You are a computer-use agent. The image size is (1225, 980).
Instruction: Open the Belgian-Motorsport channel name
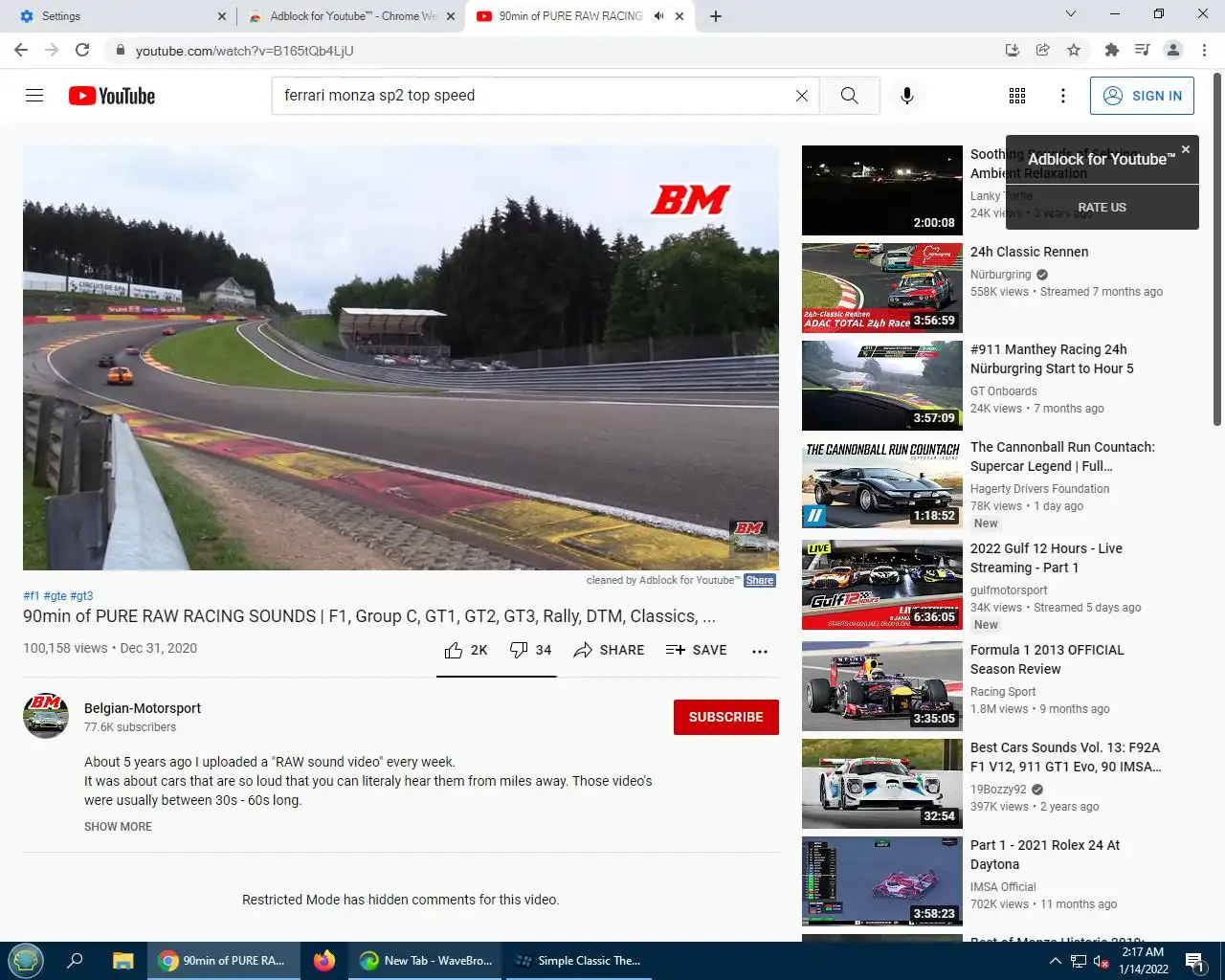click(x=143, y=708)
